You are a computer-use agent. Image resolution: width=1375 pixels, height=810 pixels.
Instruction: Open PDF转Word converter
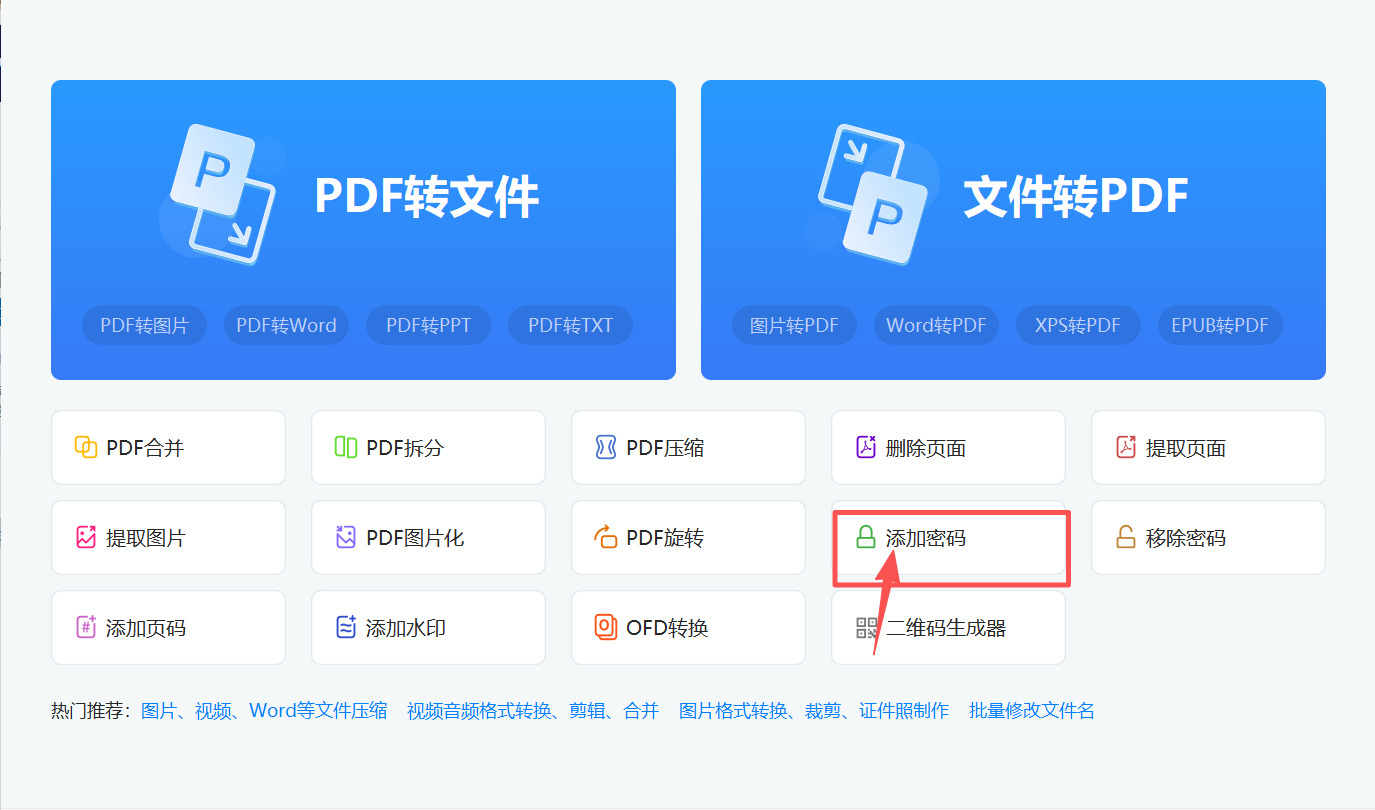pyautogui.click(x=286, y=324)
